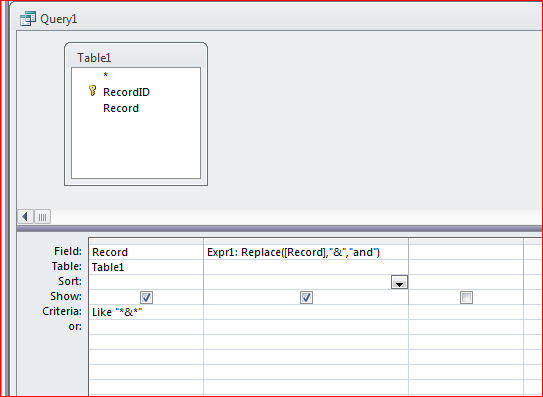Image resolution: width=543 pixels, height=397 pixels.
Task: Select RecordID field in Table1
Action: 126,92
